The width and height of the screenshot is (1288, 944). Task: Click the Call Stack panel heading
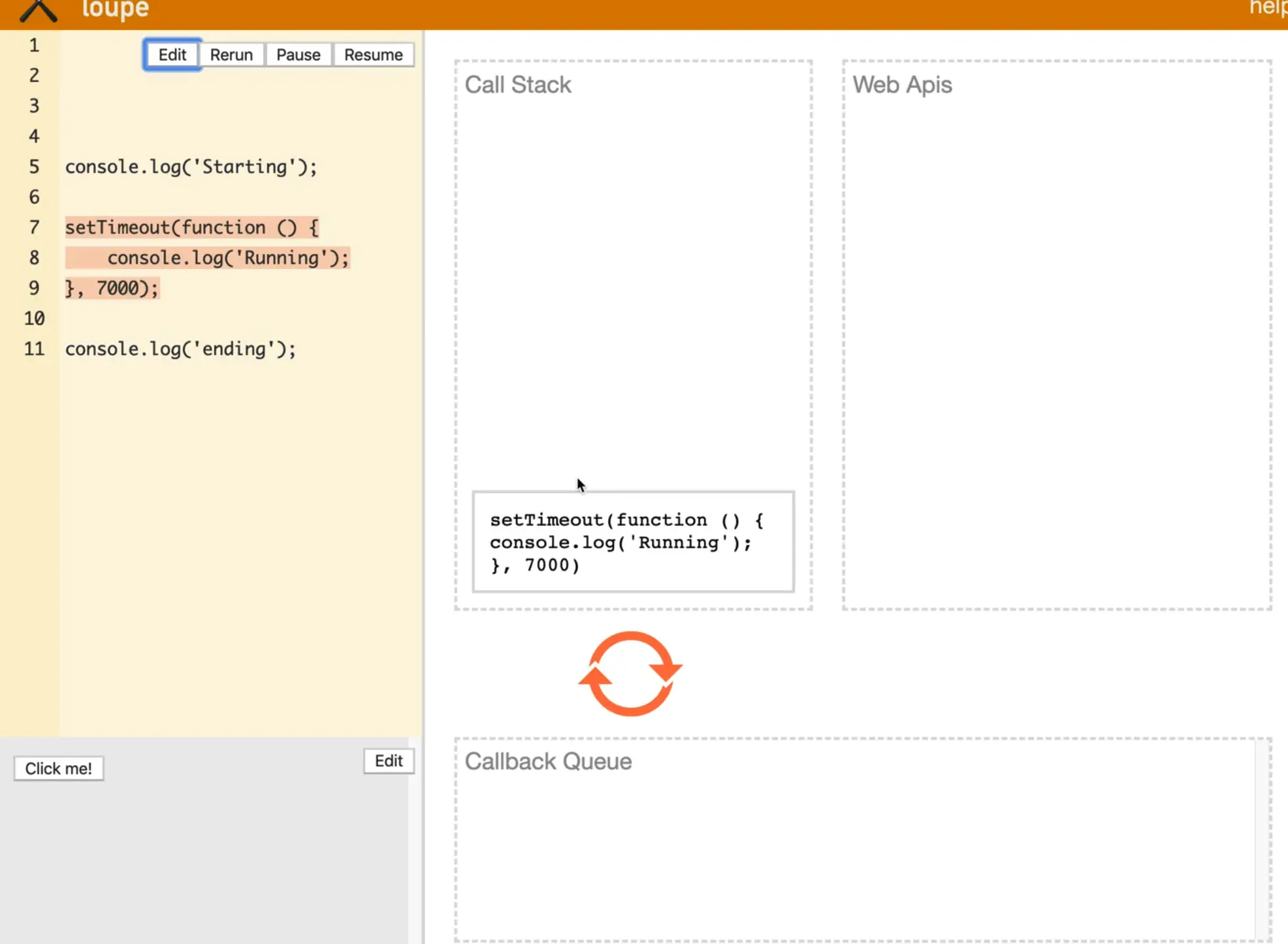pyautogui.click(x=517, y=85)
